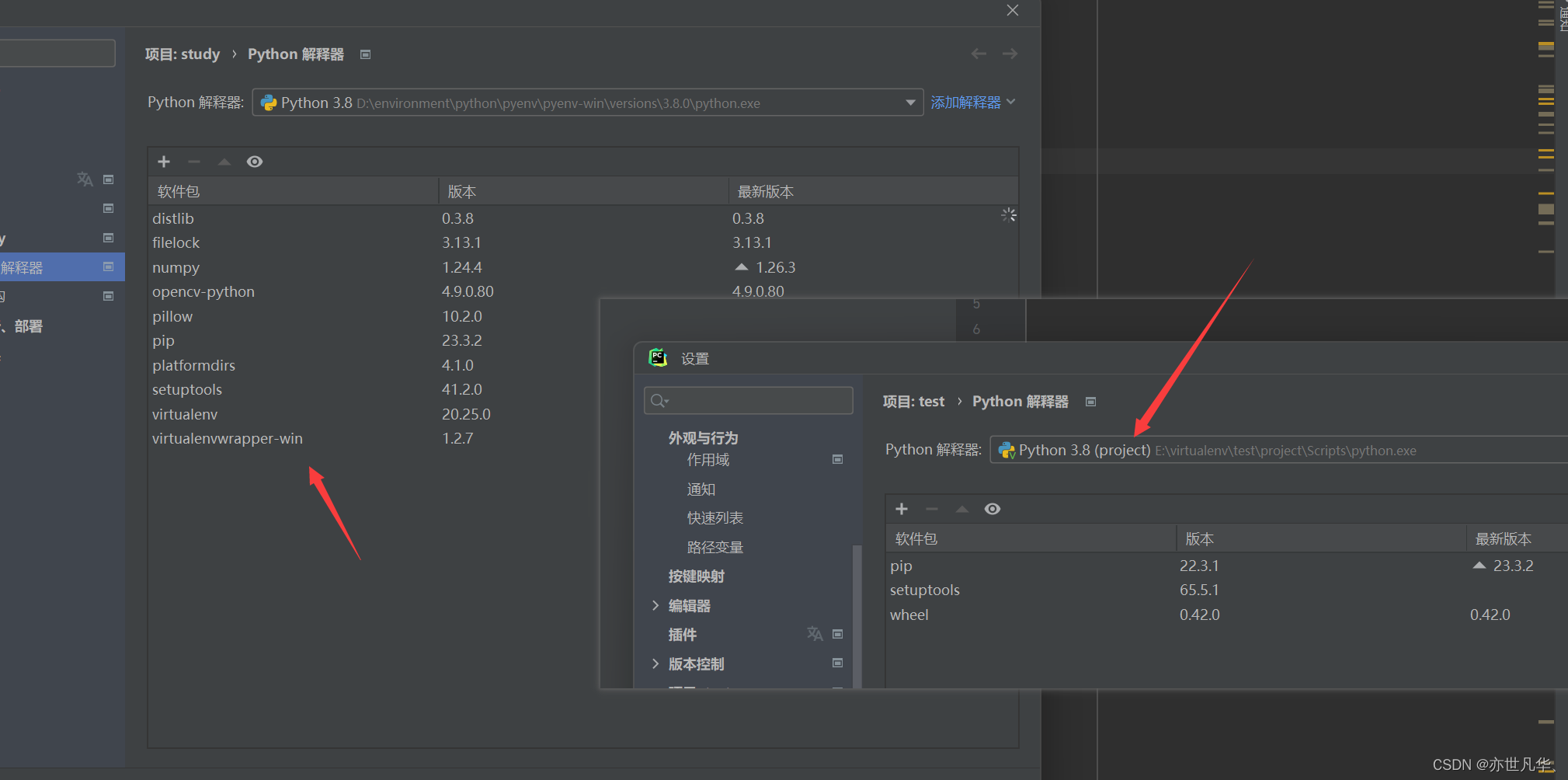The height and width of the screenshot is (780, 1568).
Task: Click the install package plus icon in test window
Action: click(x=902, y=509)
